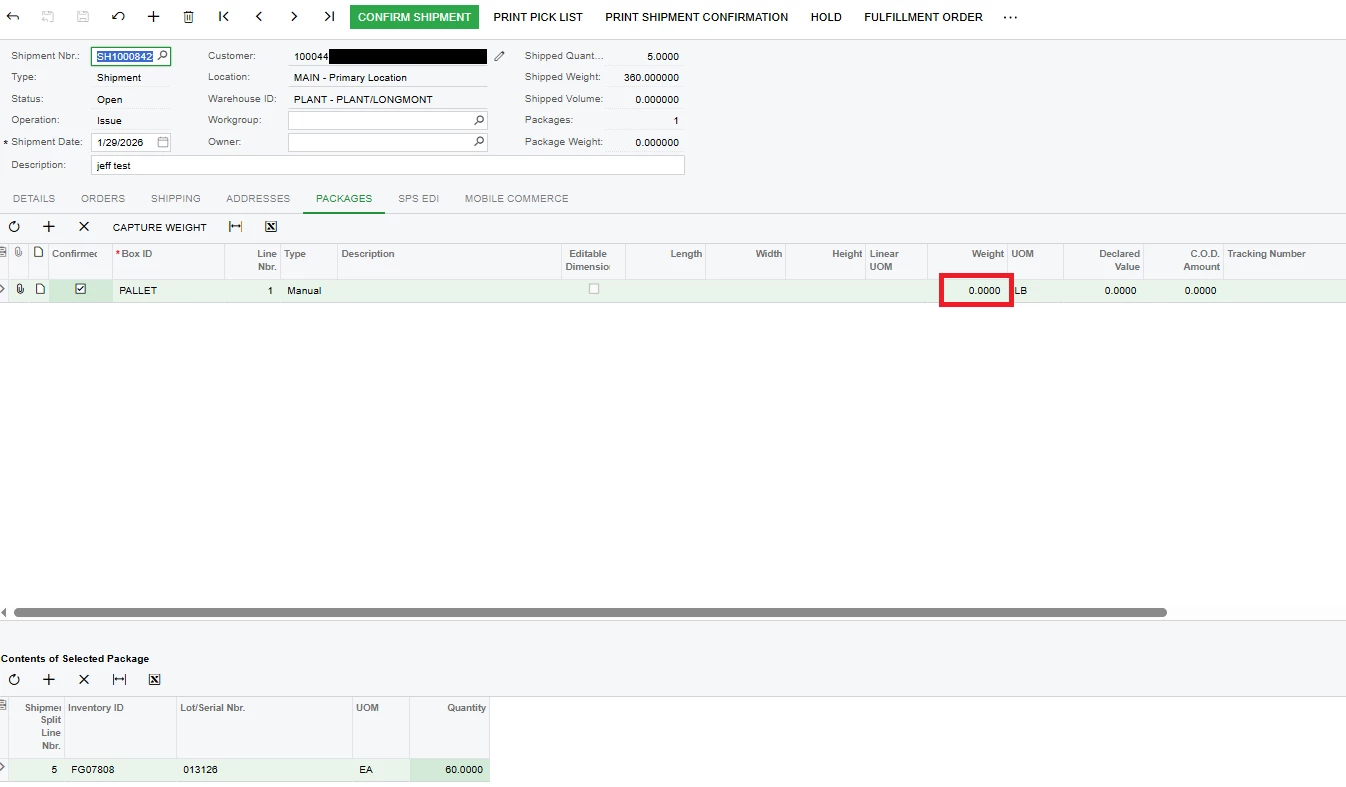Open the Shipment Nbr lookup magnifier

pos(162,56)
